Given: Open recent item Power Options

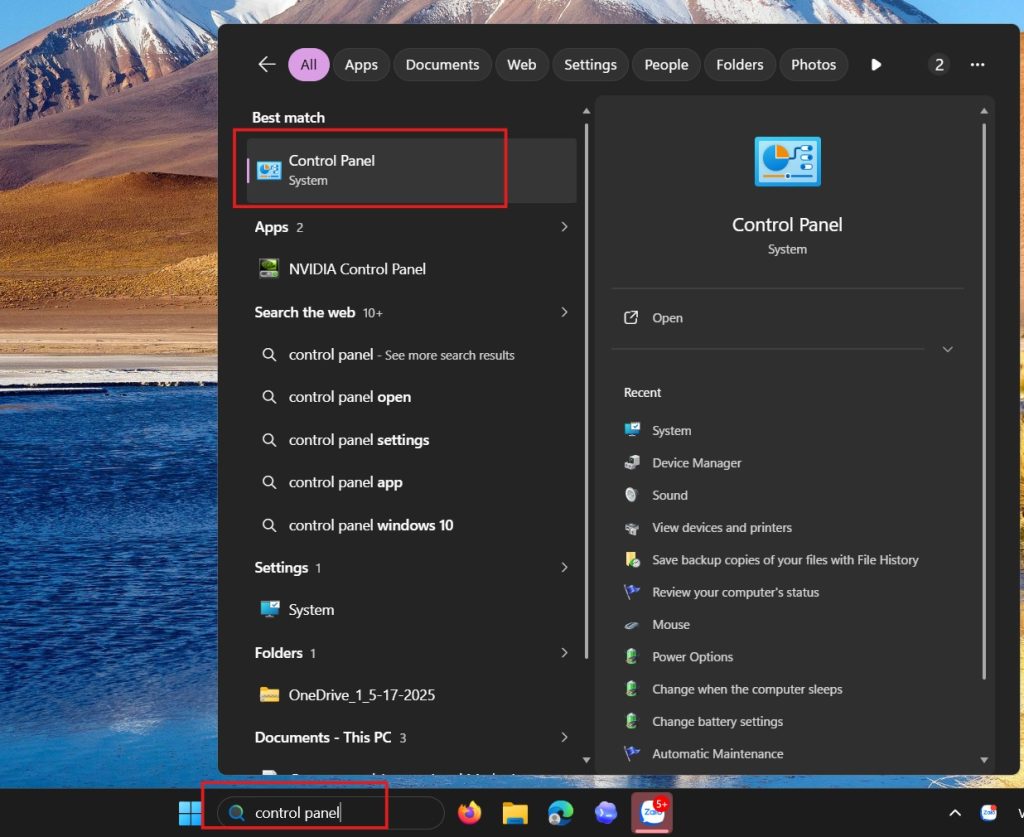Looking at the screenshot, I should 692,657.
